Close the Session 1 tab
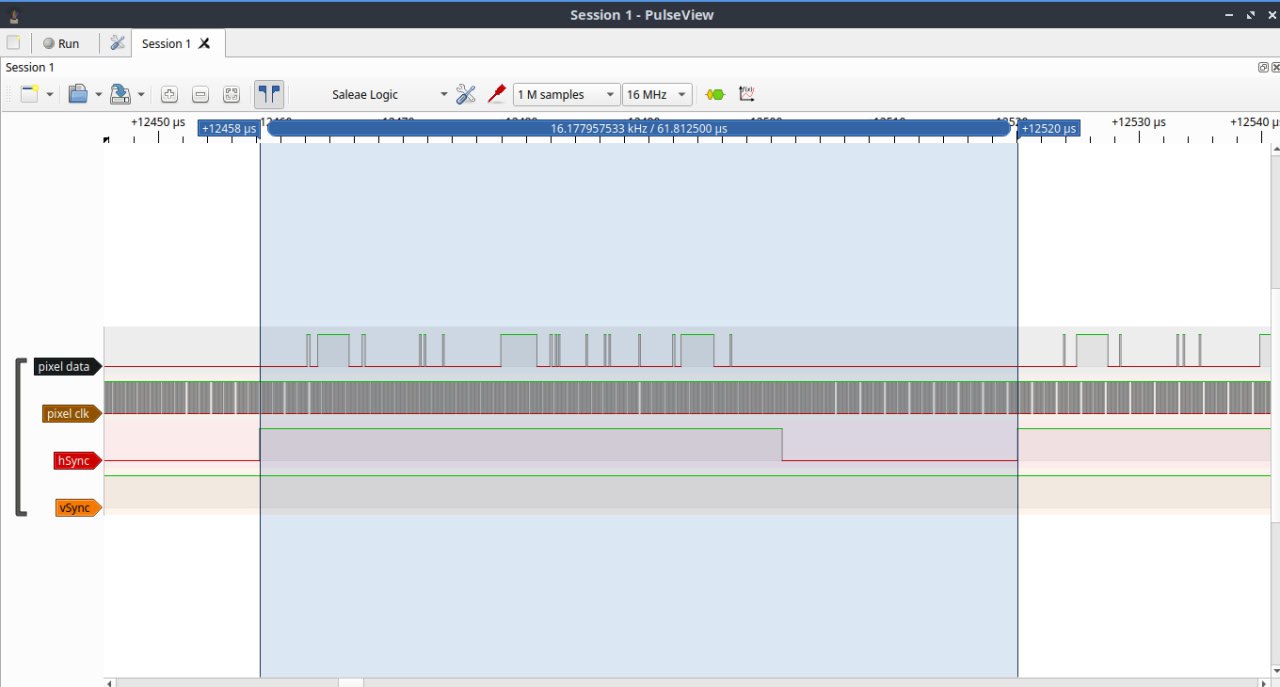The width and height of the screenshot is (1280, 687). point(205,44)
